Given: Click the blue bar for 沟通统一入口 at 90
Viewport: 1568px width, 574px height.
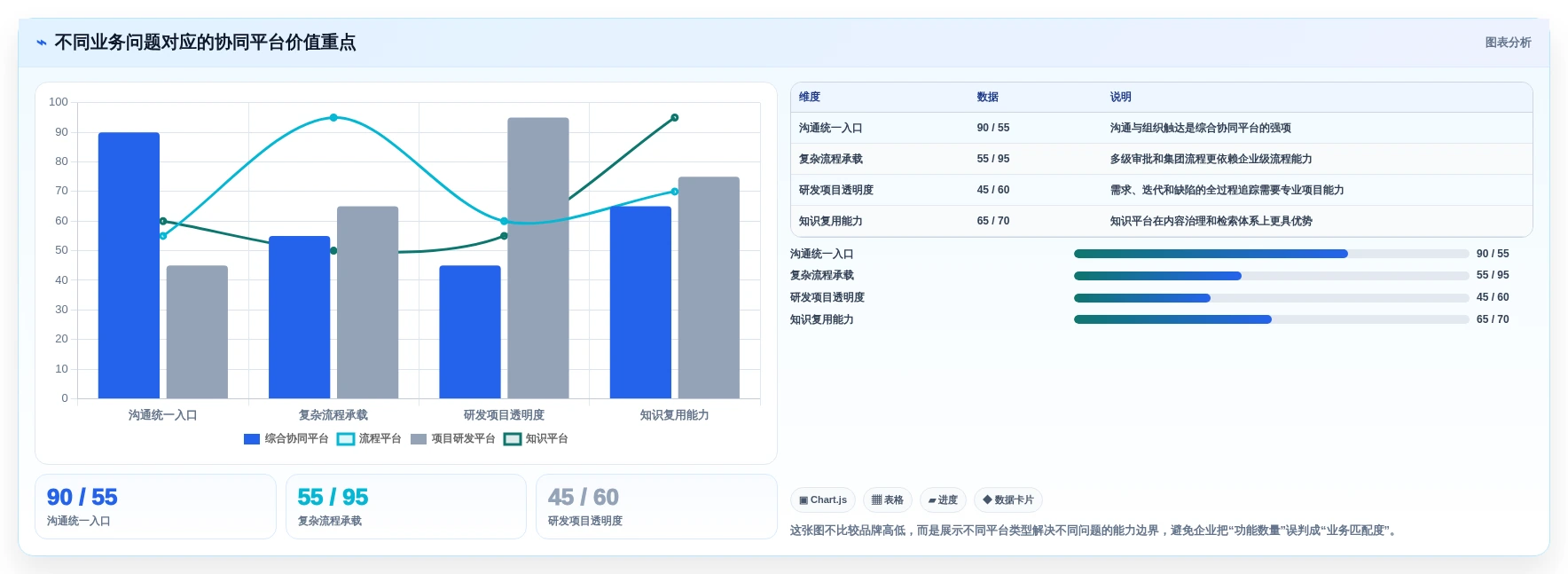Looking at the screenshot, I should coord(129,265).
